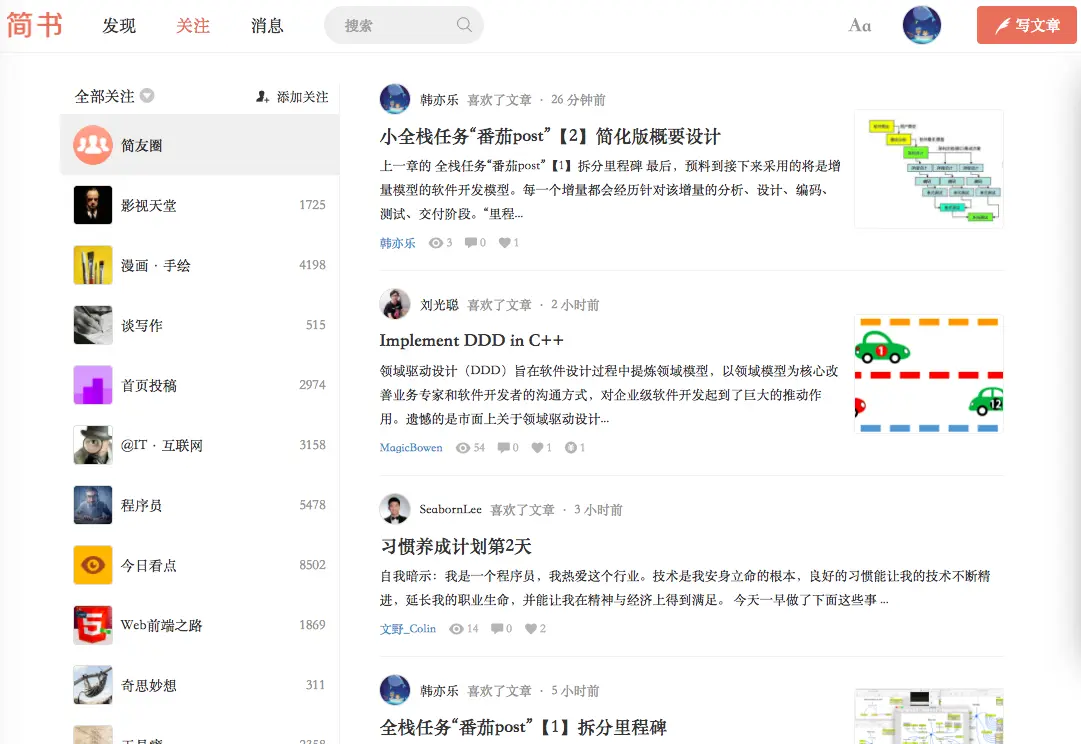This screenshot has width=1081, height=744.
Task: Open the Web前端之路 collection
Action: coord(200,625)
